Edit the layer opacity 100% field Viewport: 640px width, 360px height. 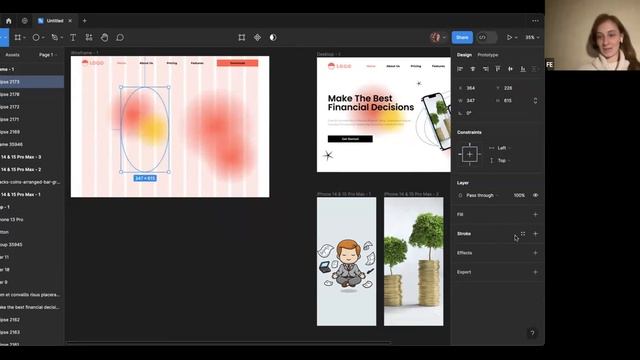[x=519, y=196]
